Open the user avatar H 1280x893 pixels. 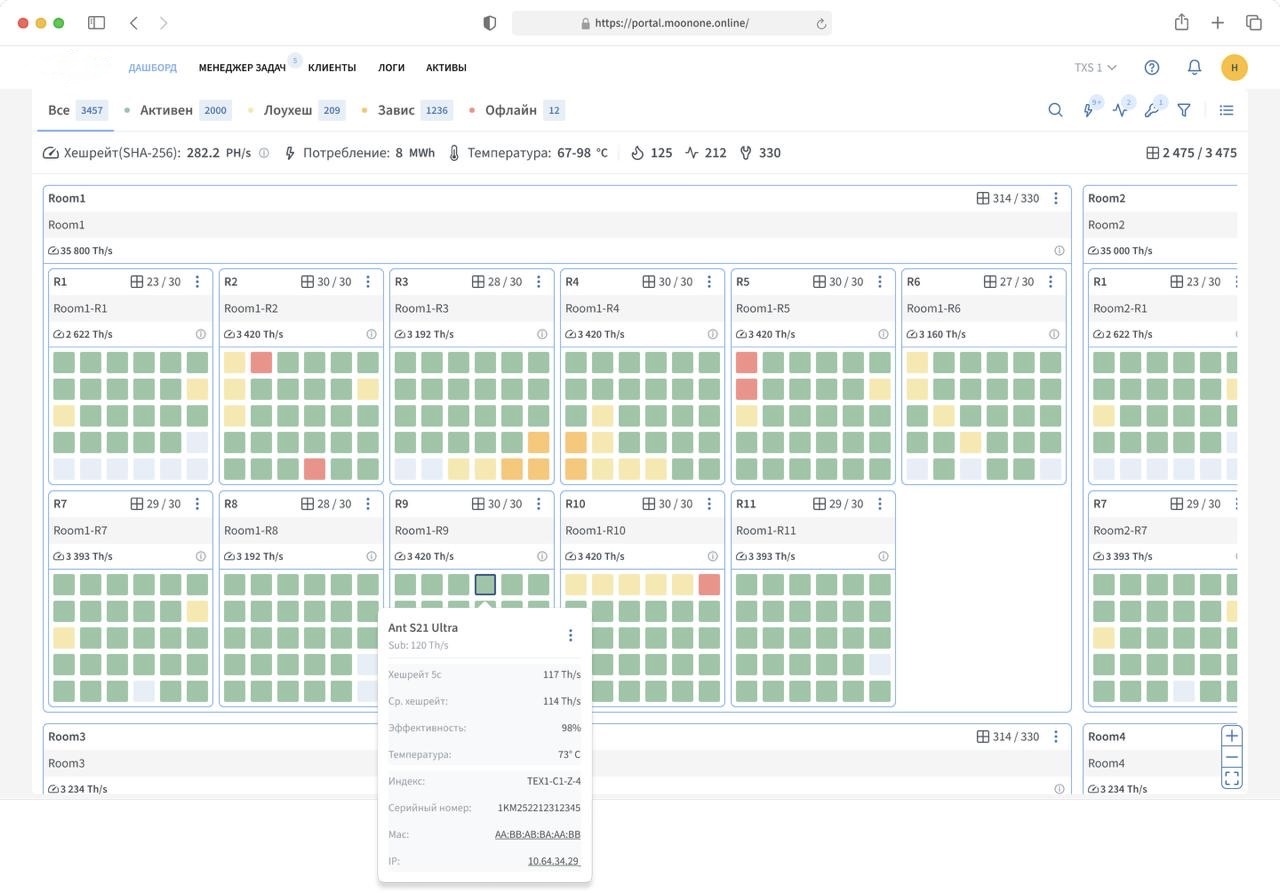tap(1234, 68)
